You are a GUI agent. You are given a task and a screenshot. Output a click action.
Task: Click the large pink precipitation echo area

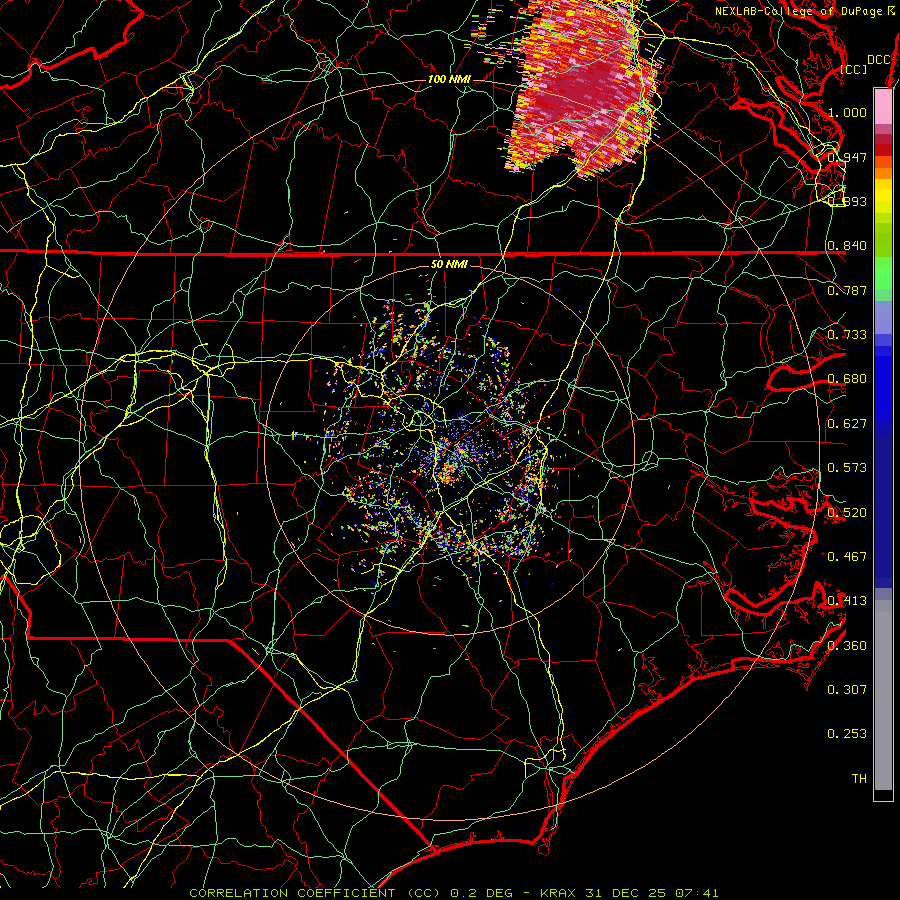coord(583,89)
